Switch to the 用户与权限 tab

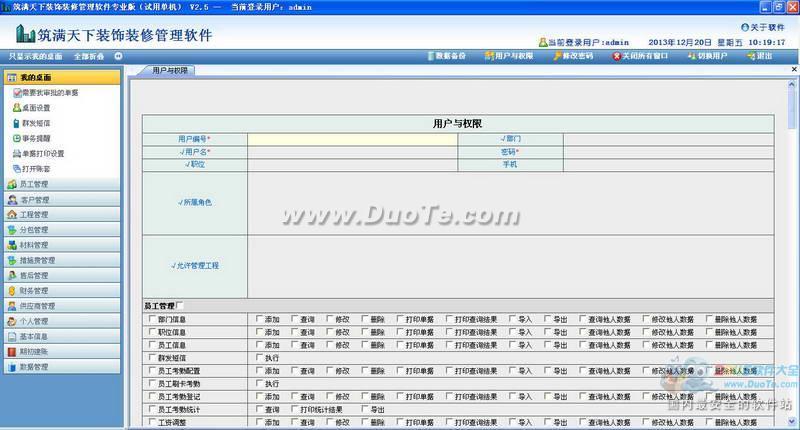pyautogui.click(x=169, y=70)
